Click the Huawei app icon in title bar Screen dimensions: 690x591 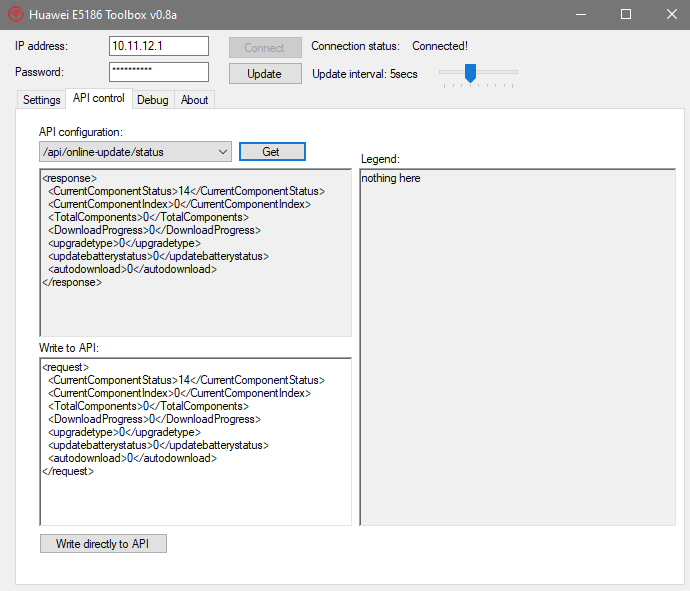[15, 14]
